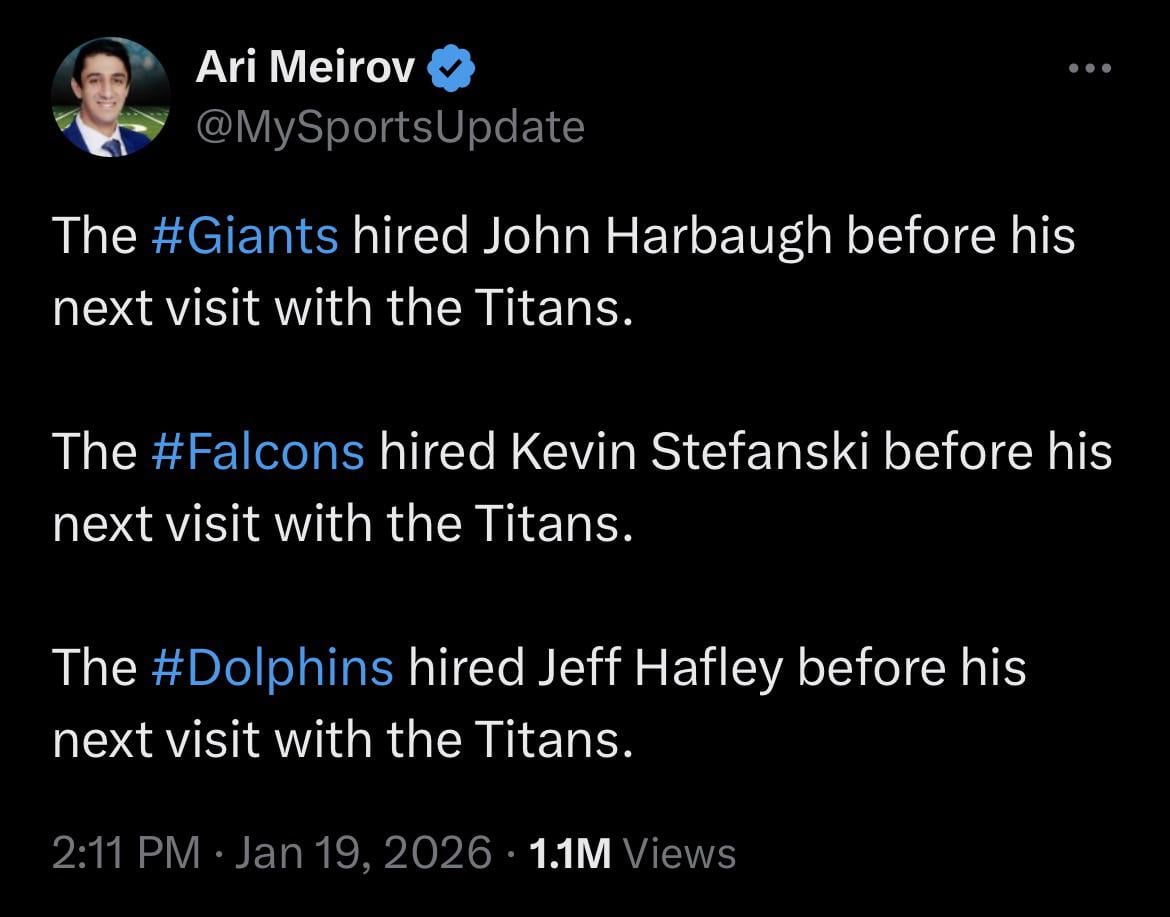
Task: Click "Titans" in the Falcons paragraph
Action: (552, 524)
